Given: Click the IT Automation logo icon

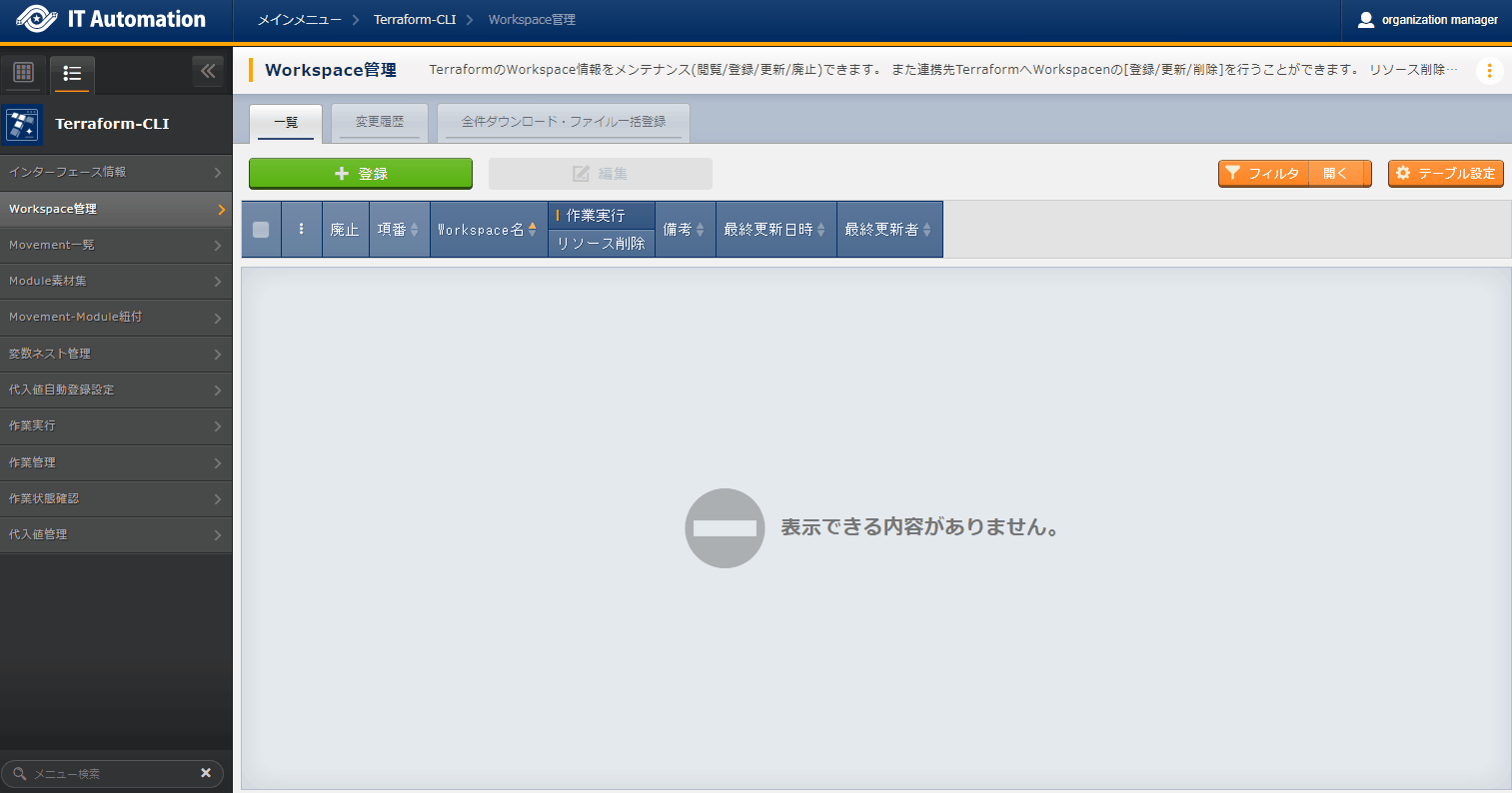Looking at the screenshot, I should (37, 20).
